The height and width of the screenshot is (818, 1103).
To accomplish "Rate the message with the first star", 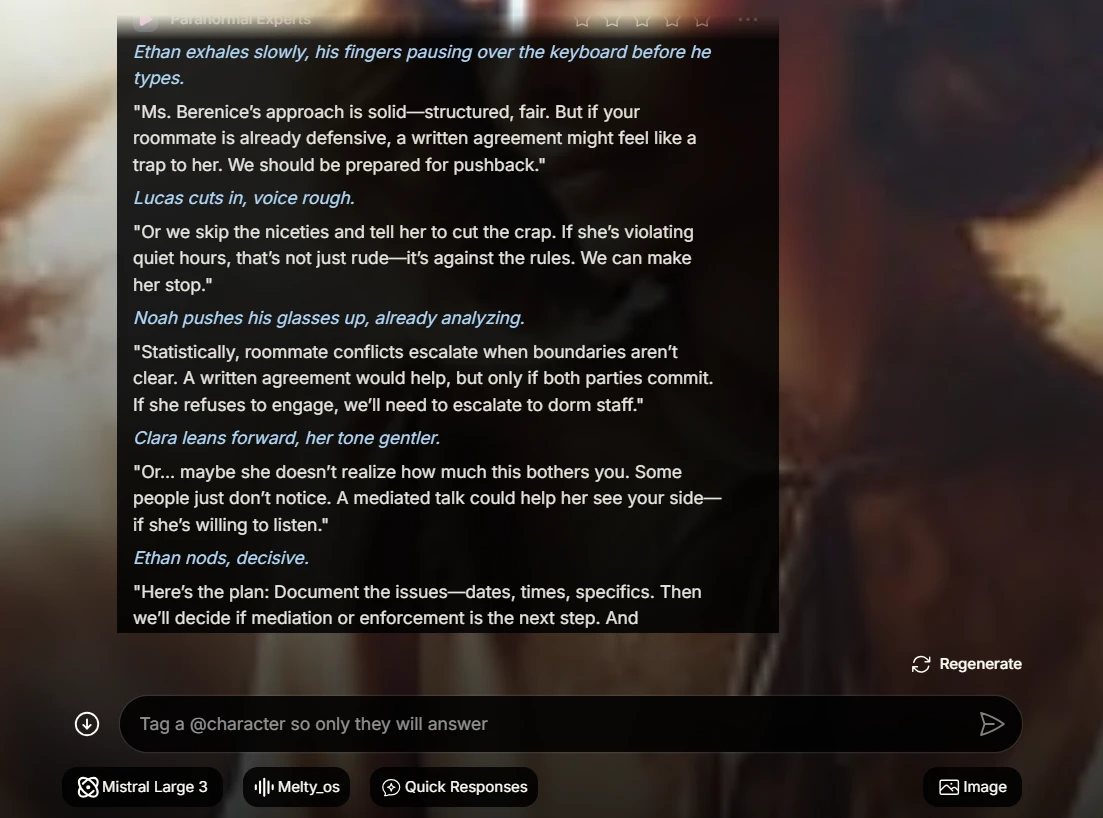I will [x=582, y=20].
